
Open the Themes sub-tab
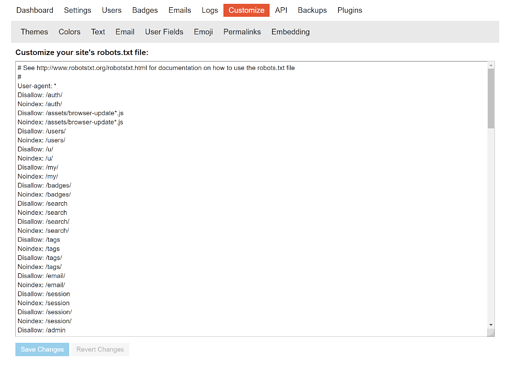click(x=34, y=32)
